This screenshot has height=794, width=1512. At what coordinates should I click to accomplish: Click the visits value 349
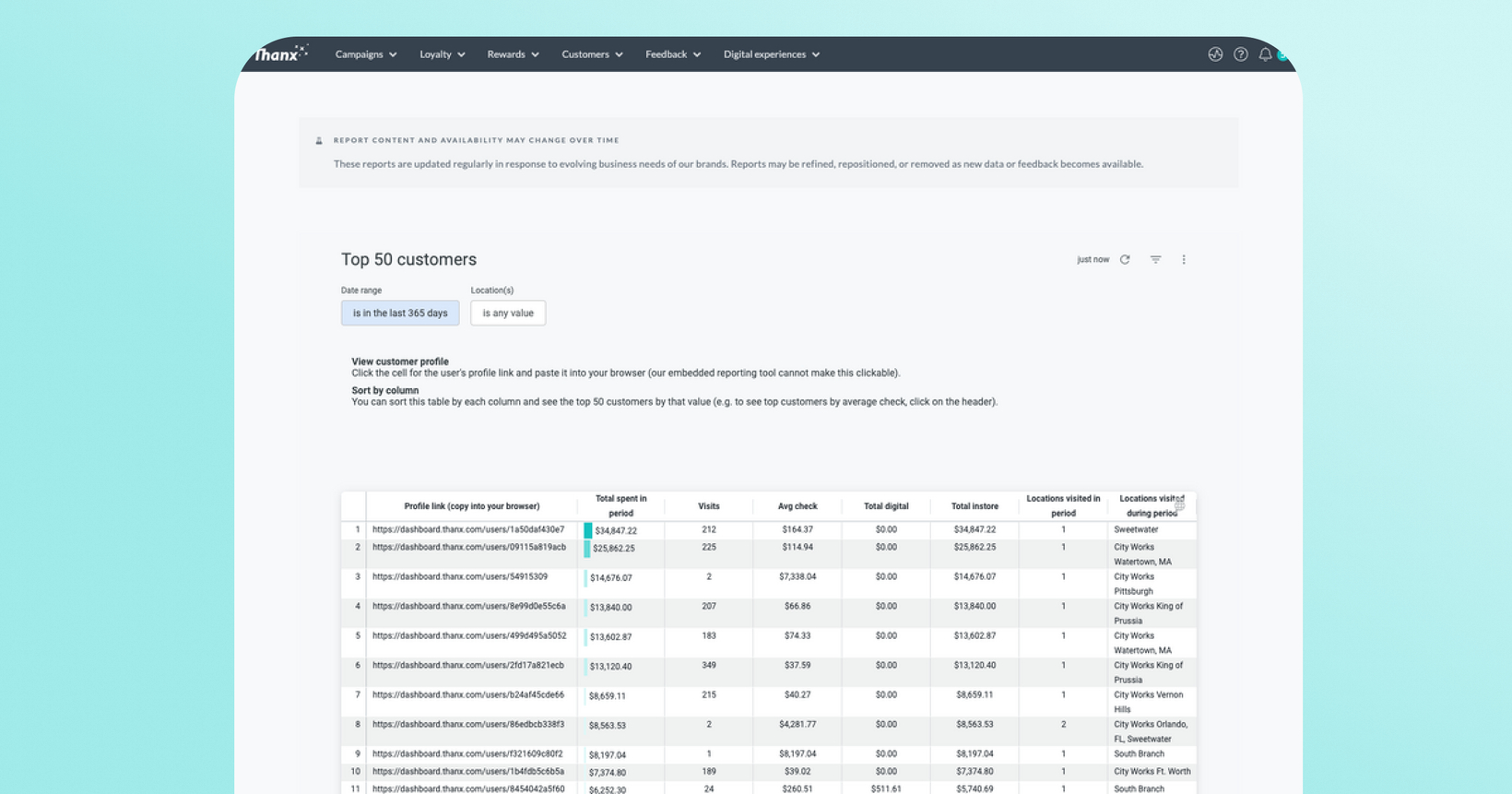point(709,666)
